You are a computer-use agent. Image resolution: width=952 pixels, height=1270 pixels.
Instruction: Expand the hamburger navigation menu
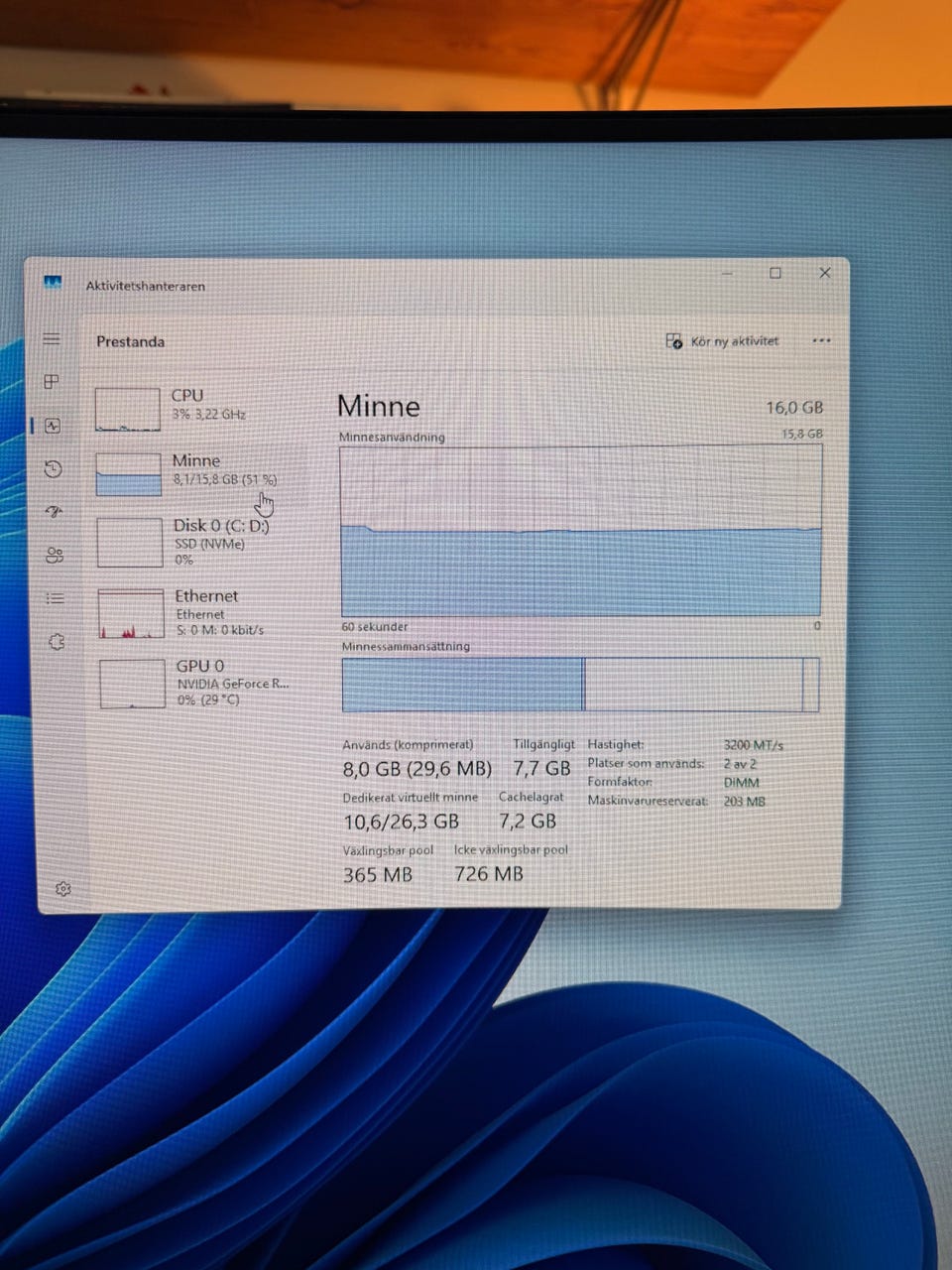pos(52,339)
